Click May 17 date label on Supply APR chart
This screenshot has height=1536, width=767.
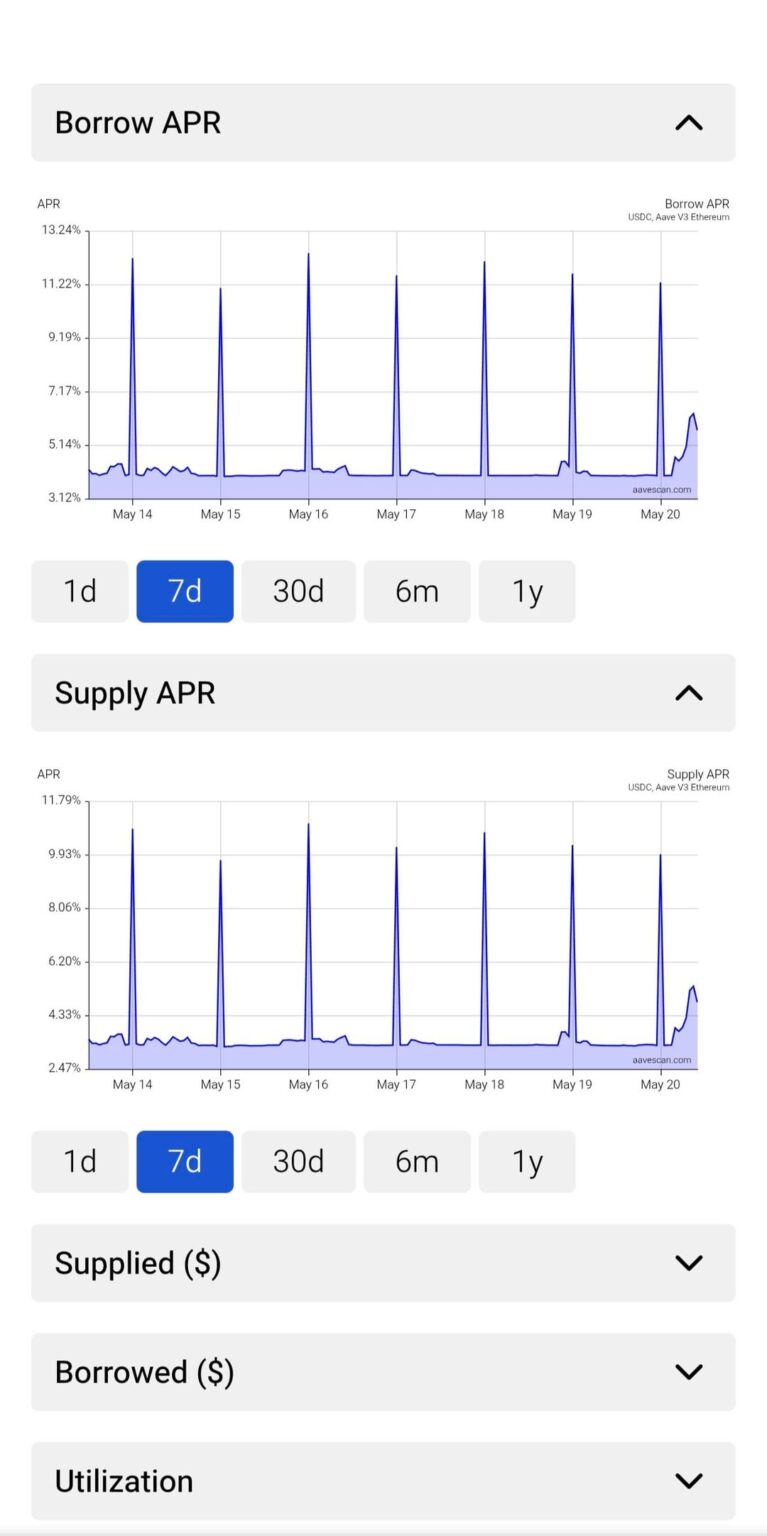(x=396, y=1085)
